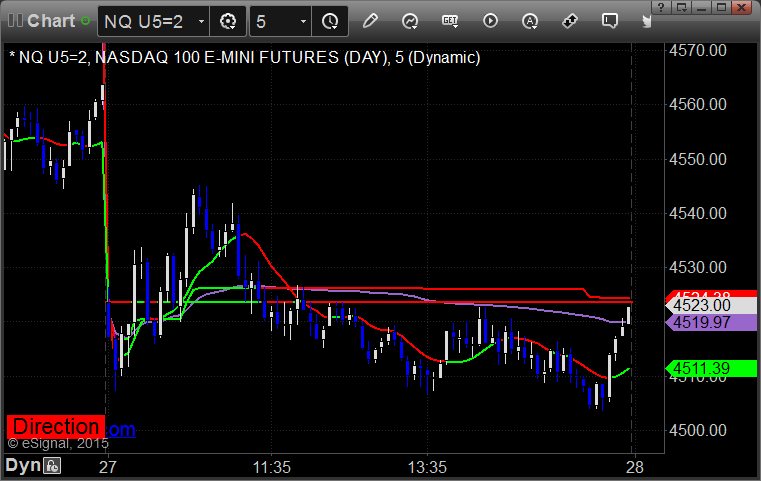
Task: Open the studies chart-line icon menu
Action: pyautogui.click(x=410, y=20)
